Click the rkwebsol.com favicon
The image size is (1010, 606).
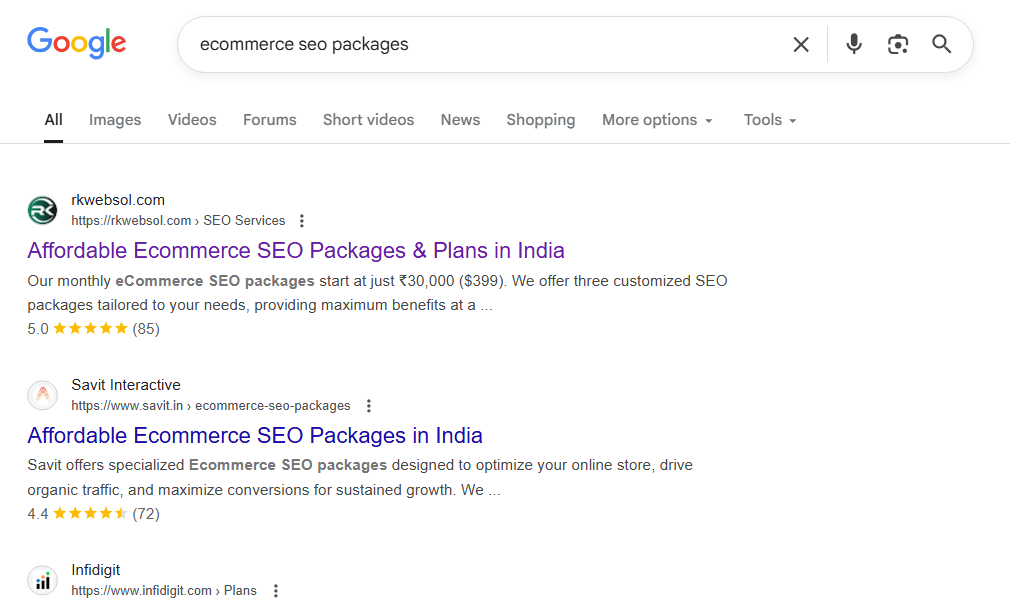tap(43, 211)
